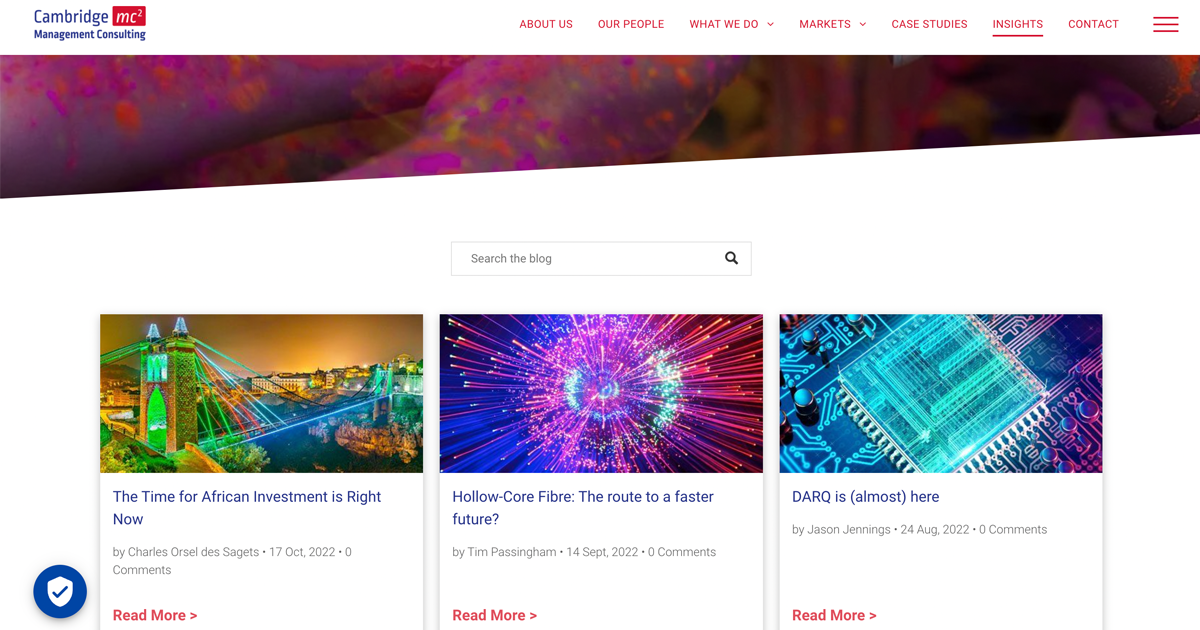Click Read More under the DARQ post
The image size is (1200, 630).
point(834,615)
